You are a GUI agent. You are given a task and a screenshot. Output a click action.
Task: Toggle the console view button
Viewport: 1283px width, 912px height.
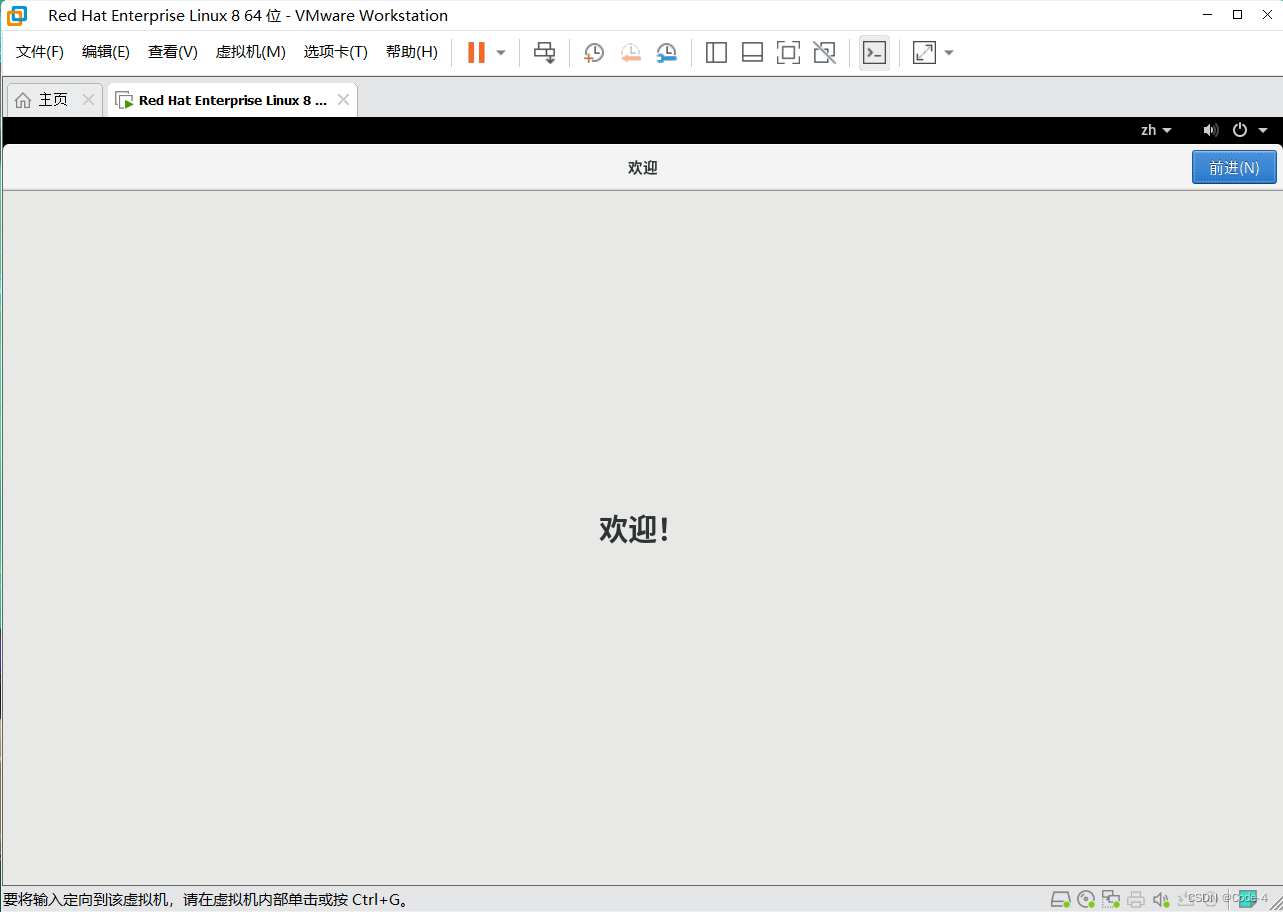pyautogui.click(x=874, y=52)
